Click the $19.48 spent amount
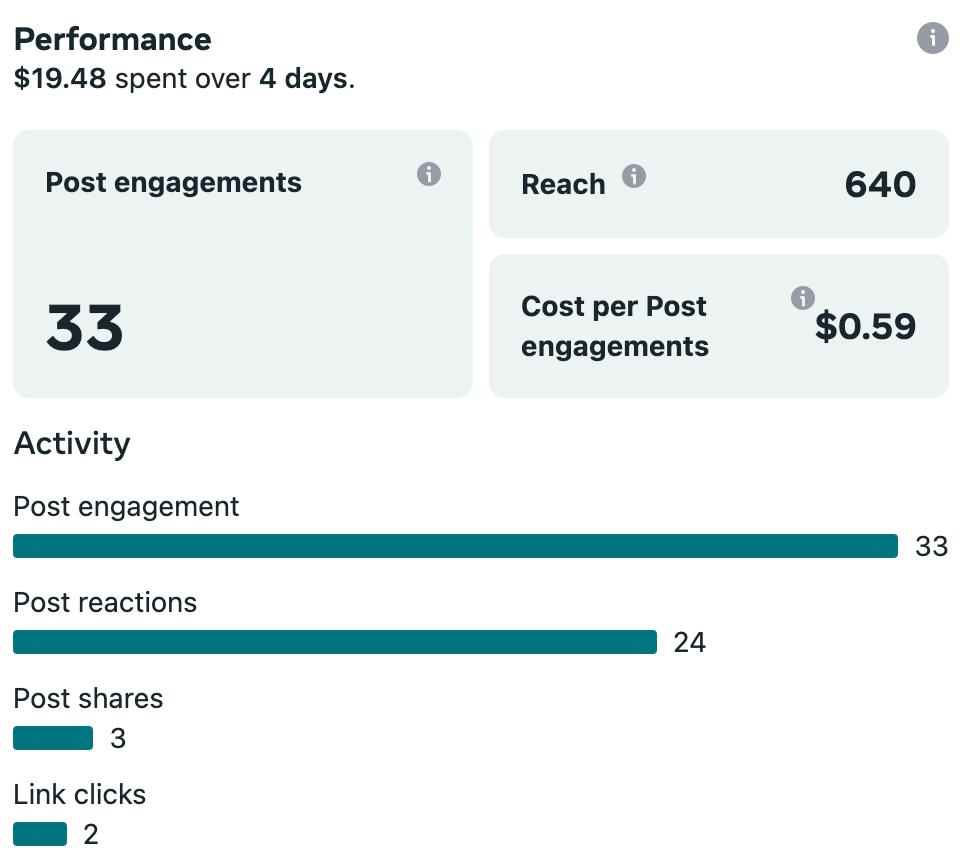The image size is (972, 854). (x=60, y=79)
